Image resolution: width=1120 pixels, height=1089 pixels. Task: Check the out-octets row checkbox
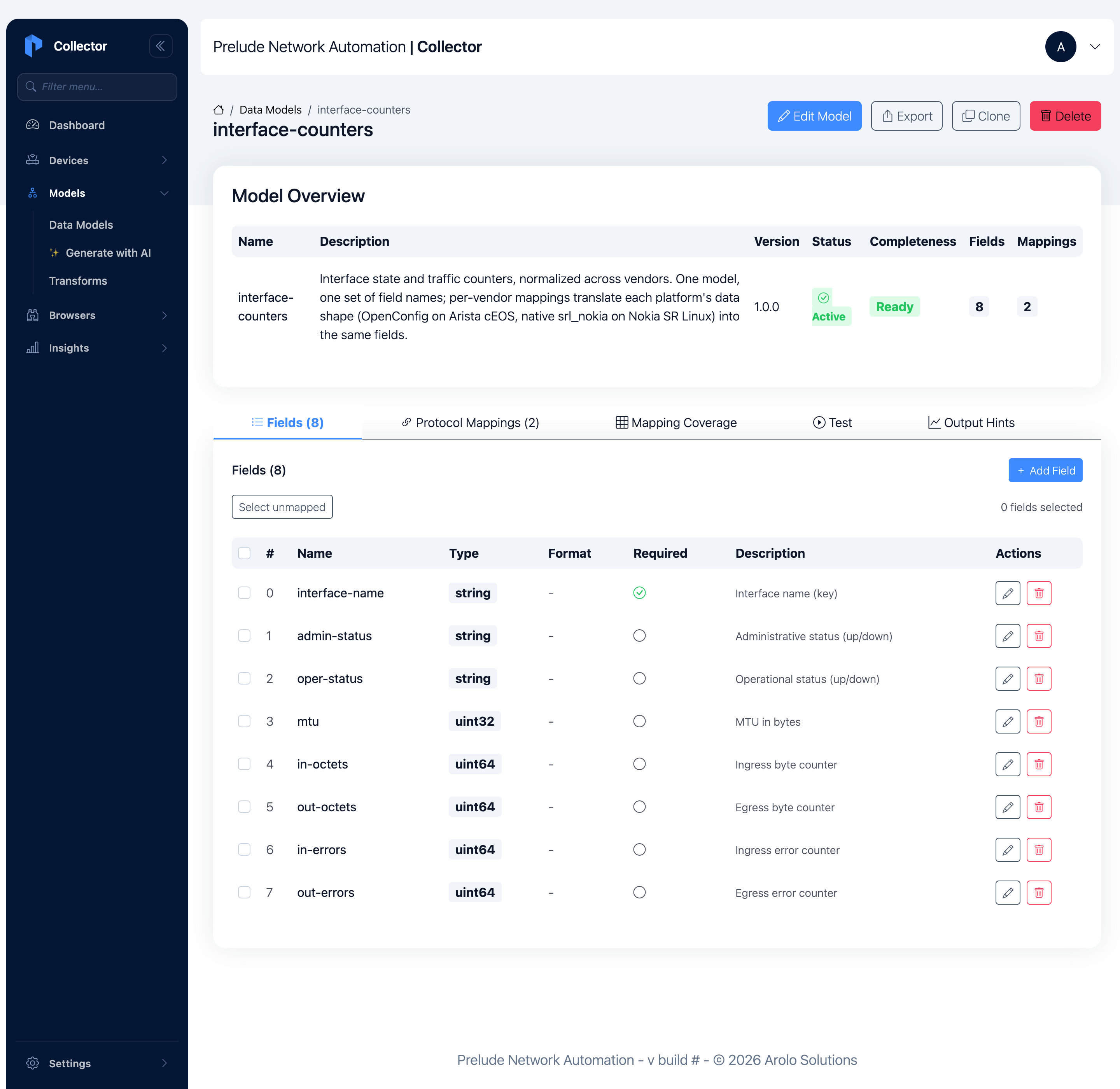click(x=244, y=807)
